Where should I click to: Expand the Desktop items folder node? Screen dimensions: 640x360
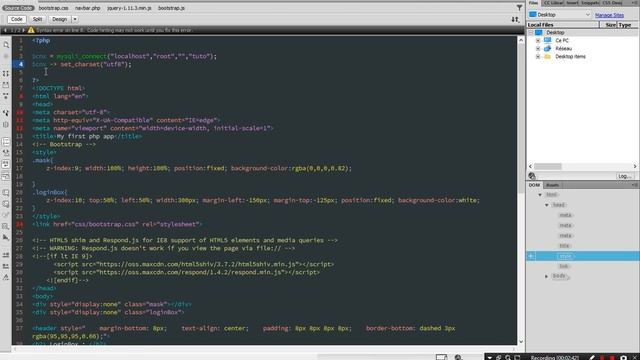(x=538, y=57)
